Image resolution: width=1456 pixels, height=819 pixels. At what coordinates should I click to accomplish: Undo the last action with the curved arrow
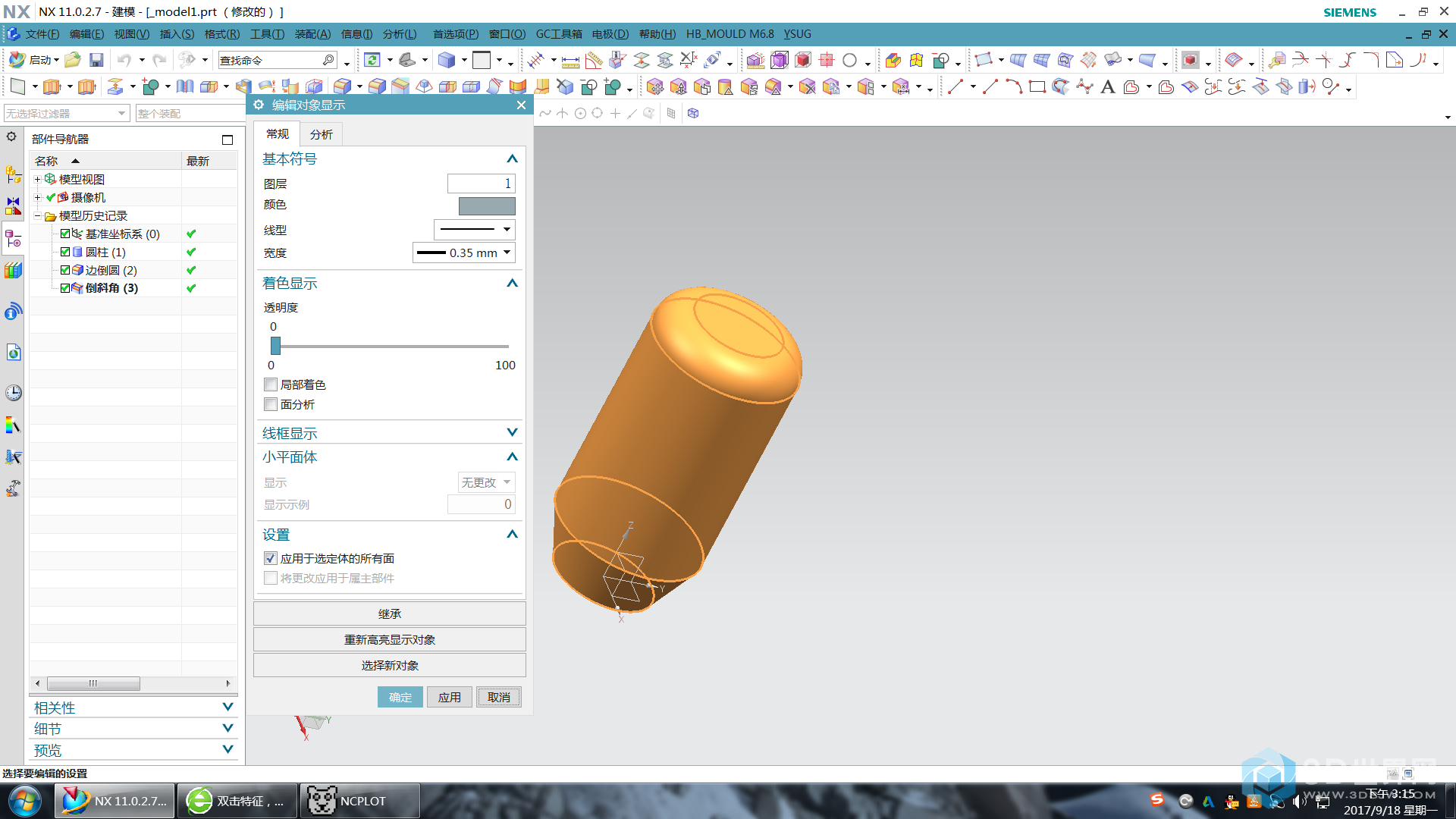pos(124,60)
